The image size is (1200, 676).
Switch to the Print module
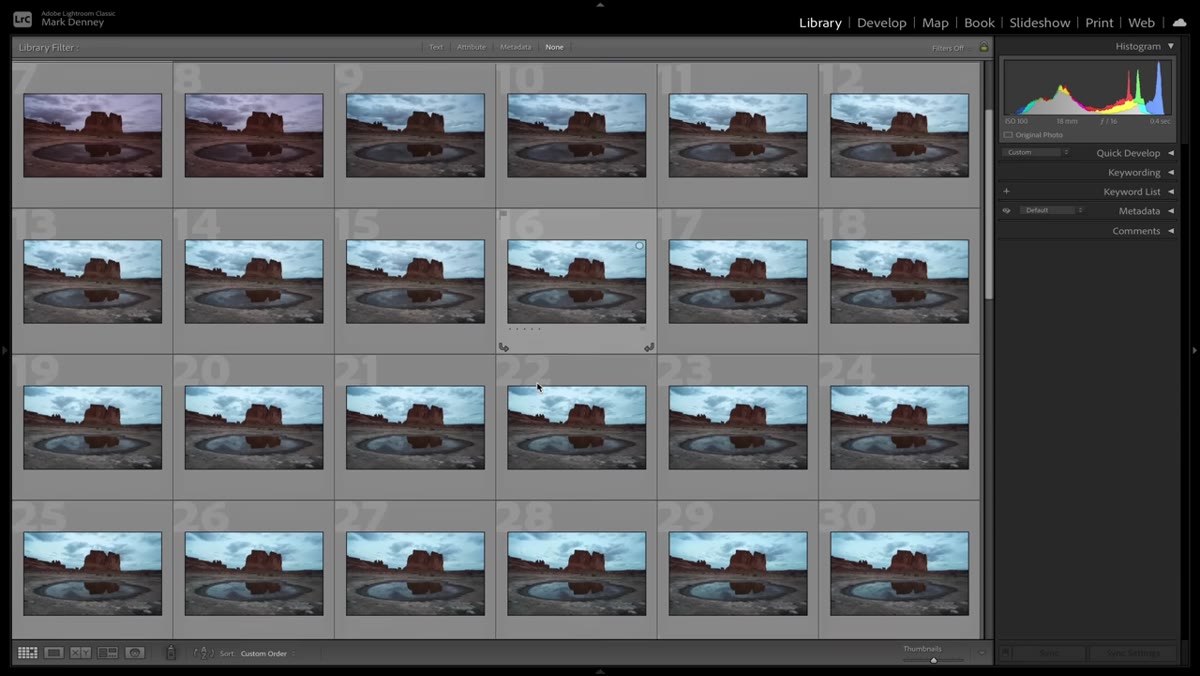[1099, 22]
